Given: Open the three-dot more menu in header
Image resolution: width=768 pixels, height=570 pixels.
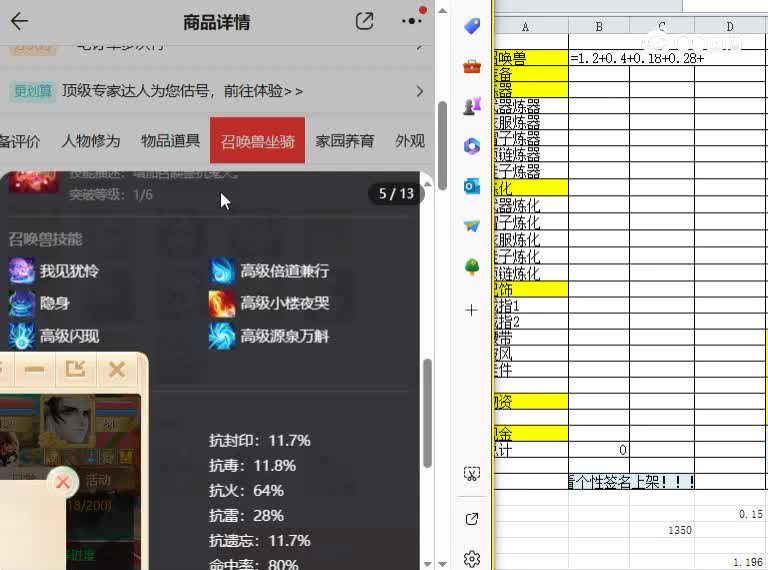Looking at the screenshot, I should tap(411, 21).
